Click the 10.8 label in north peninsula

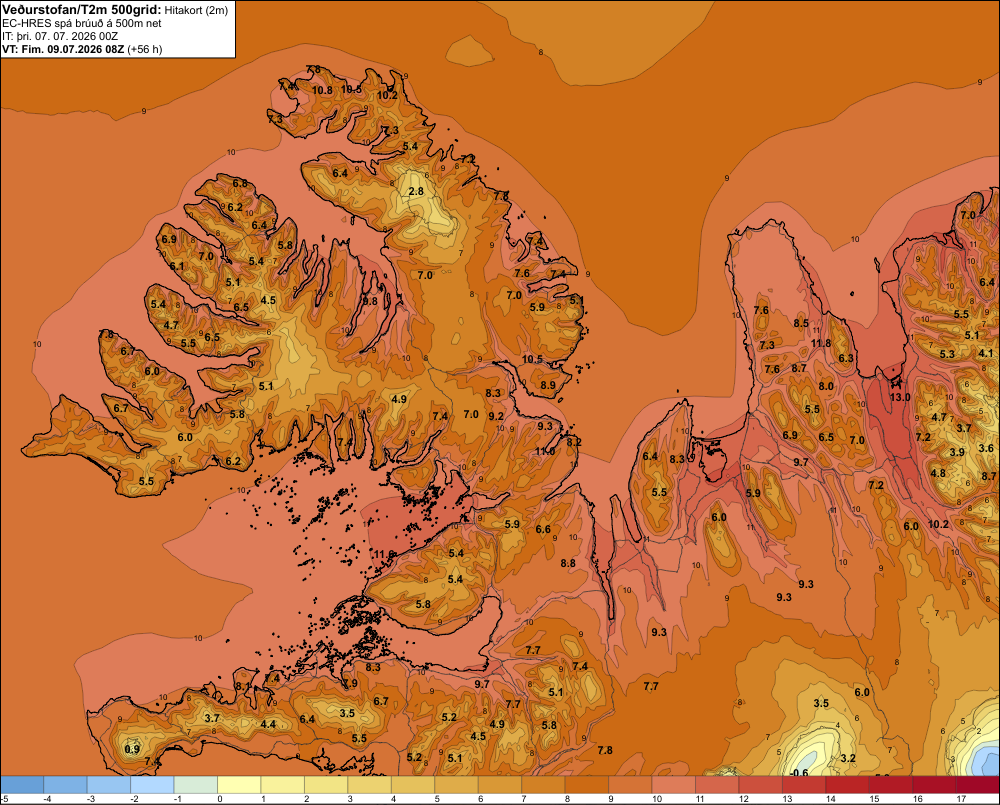(x=322, y=91)
